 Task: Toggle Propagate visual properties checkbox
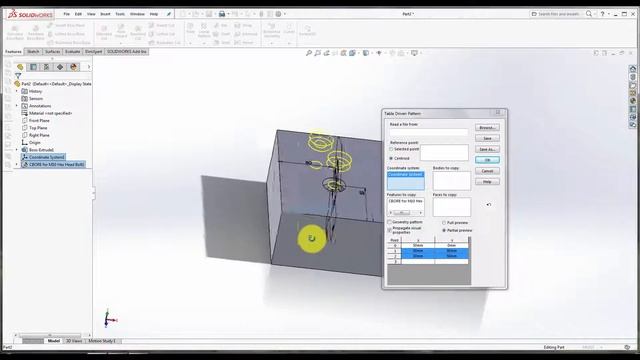tap(389, 230)
